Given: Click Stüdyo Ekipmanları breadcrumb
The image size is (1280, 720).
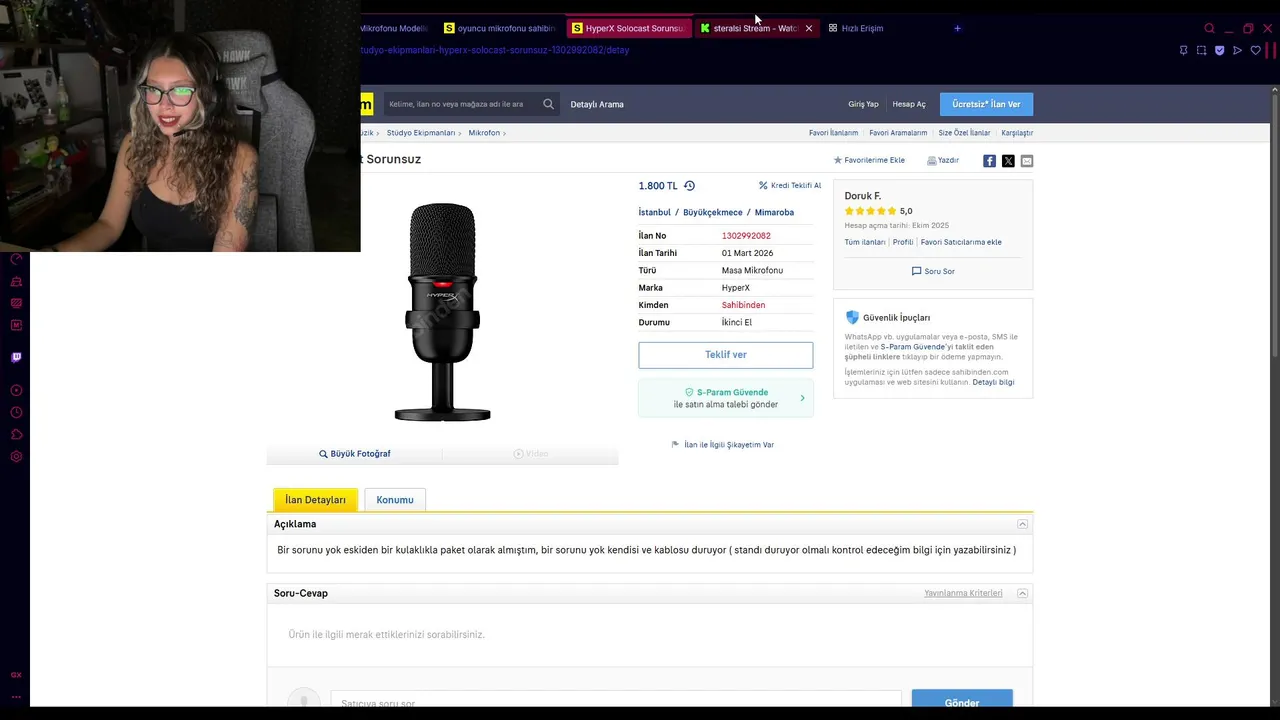Looking at the screenshot, I should [421, 133].
